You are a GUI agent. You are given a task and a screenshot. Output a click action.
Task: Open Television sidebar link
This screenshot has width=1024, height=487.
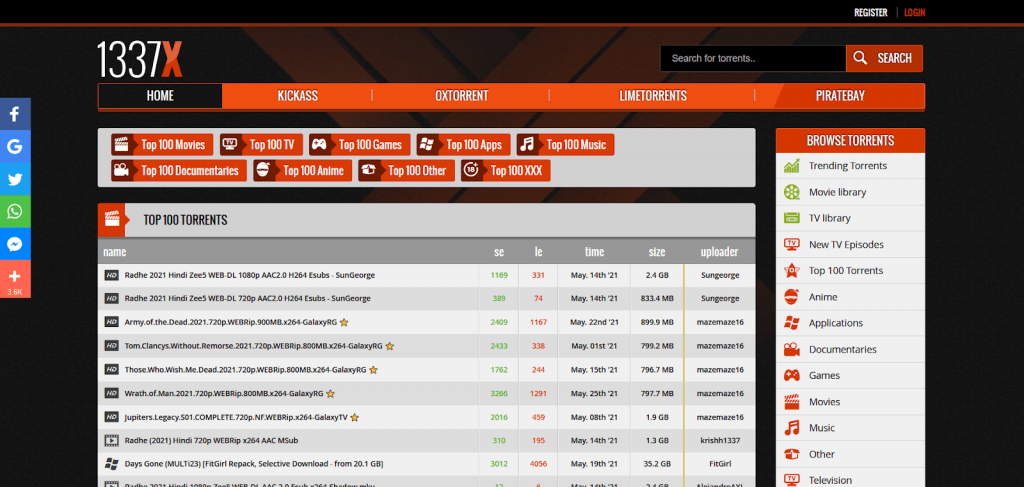tap(830, 480)
